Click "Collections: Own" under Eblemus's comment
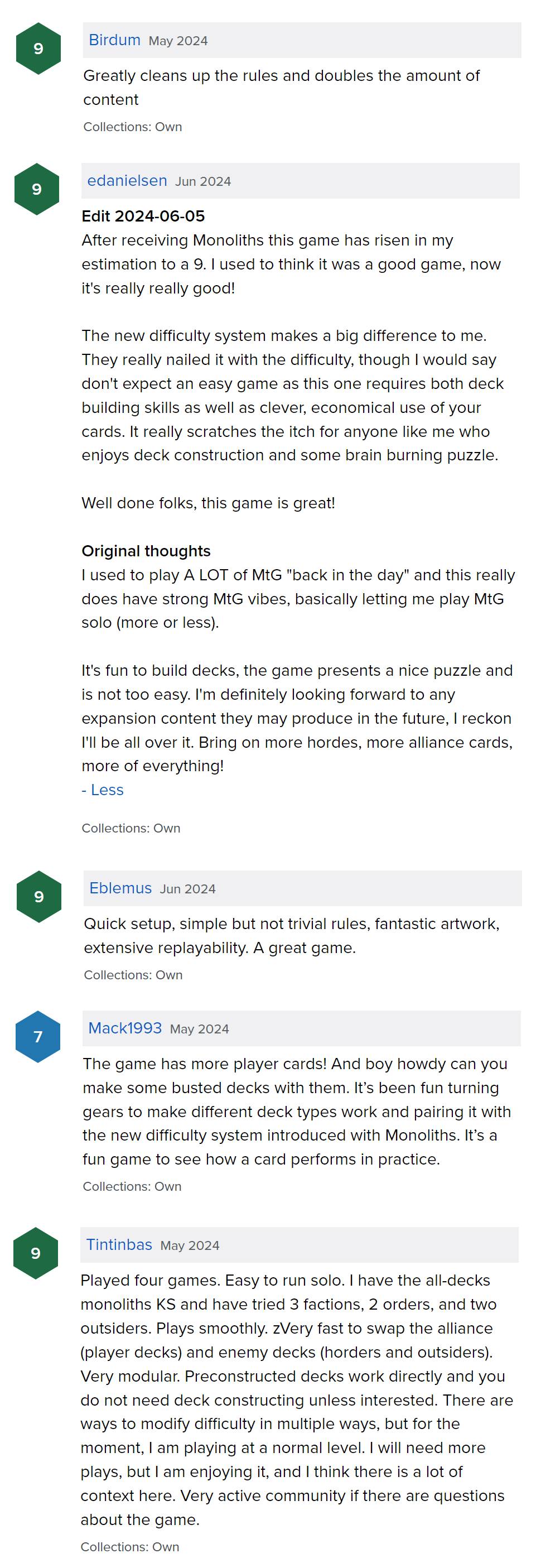 tap(133, 974)
